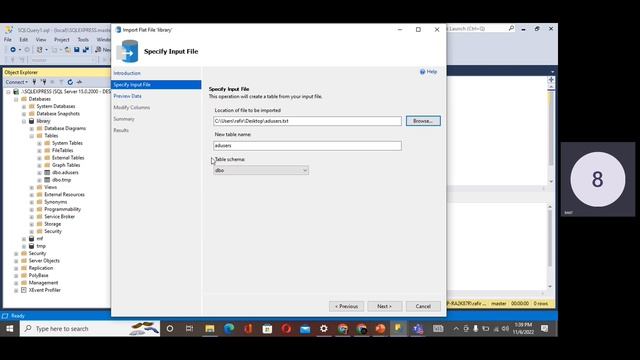Collapse the Tables folder under library

pos(31,136)
